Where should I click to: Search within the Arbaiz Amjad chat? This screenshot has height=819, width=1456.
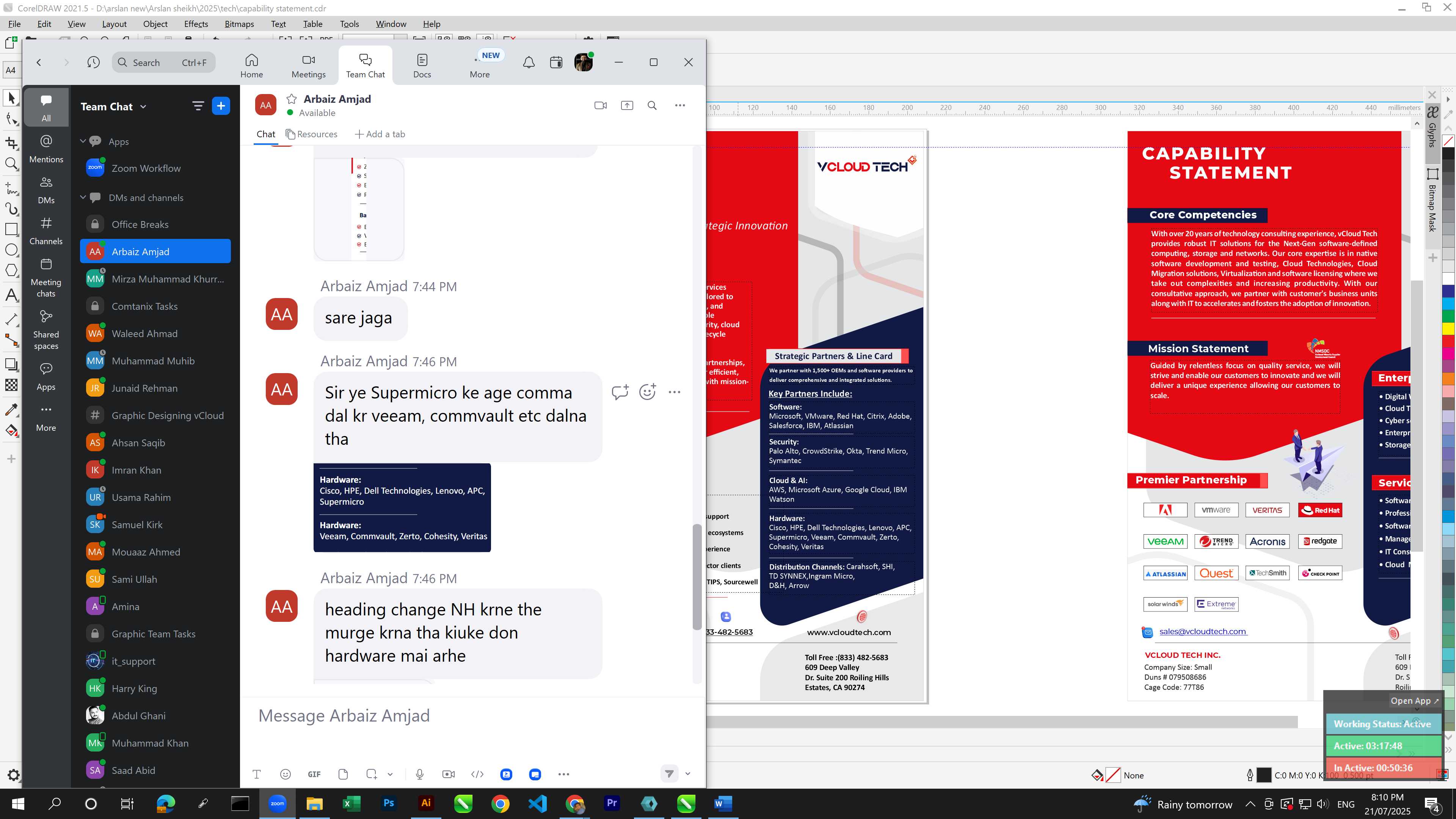click(x=652, y=105)
